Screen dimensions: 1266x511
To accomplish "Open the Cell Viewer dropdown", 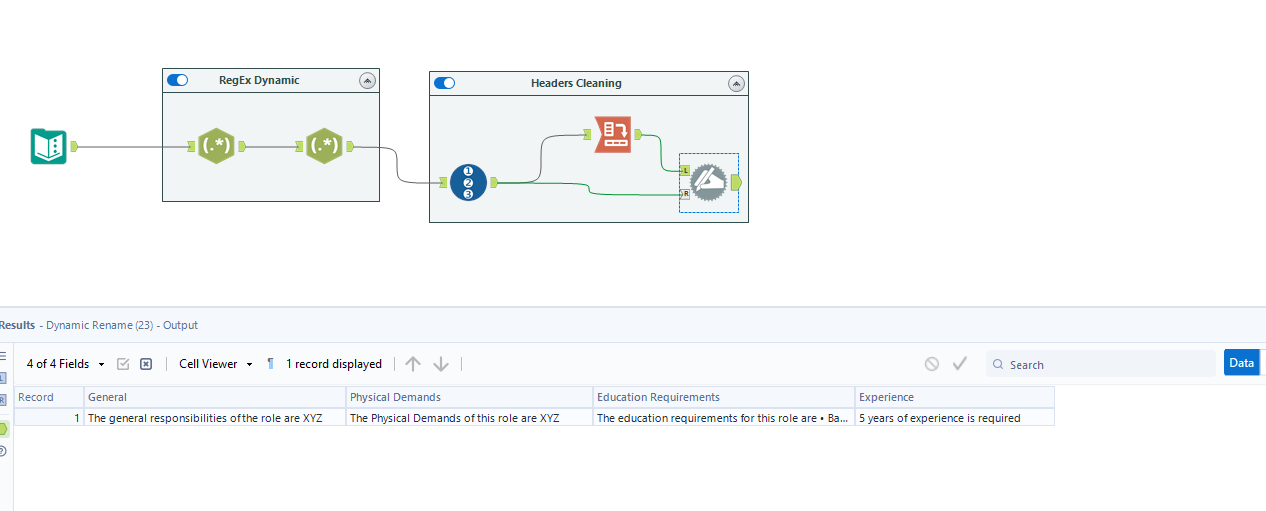I will tap(216, 364).
